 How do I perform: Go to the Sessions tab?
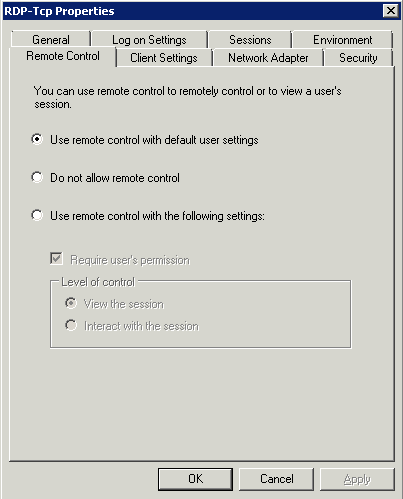250,40
